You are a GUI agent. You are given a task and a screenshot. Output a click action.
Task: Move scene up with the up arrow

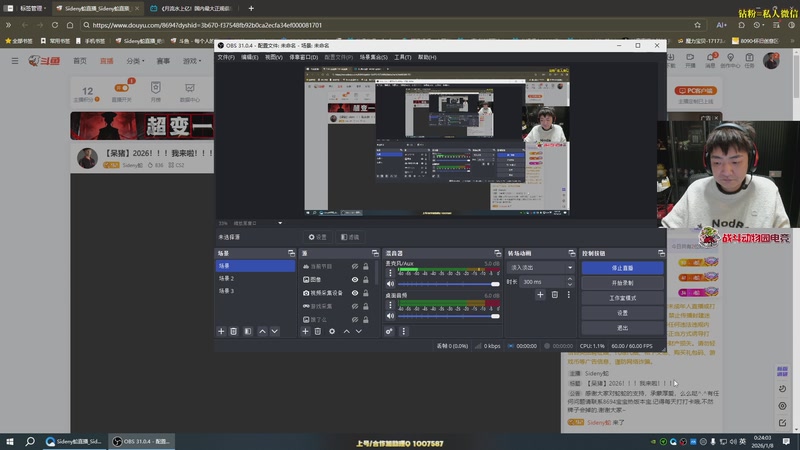(x=262, y=332)
